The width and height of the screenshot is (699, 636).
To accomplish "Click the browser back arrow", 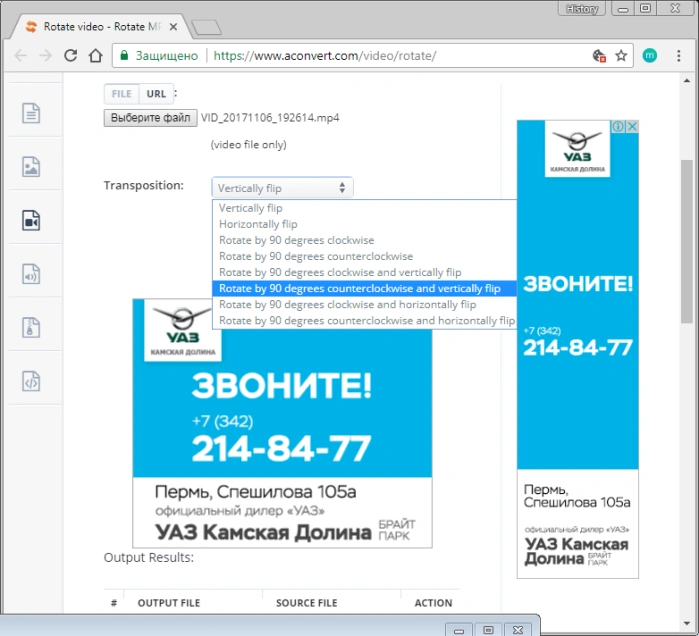I will [x=21, y=56].
